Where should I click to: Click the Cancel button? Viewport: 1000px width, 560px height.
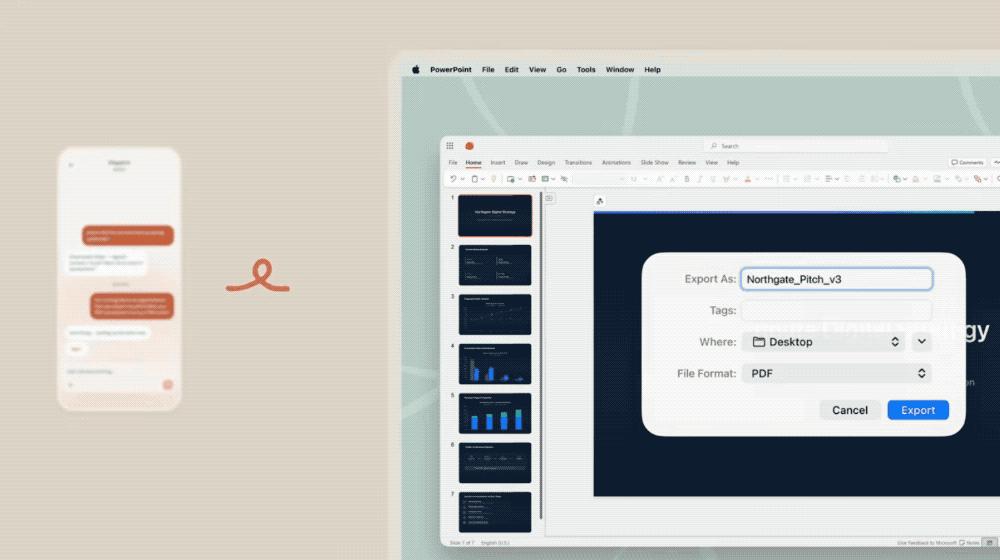[849, 410]
